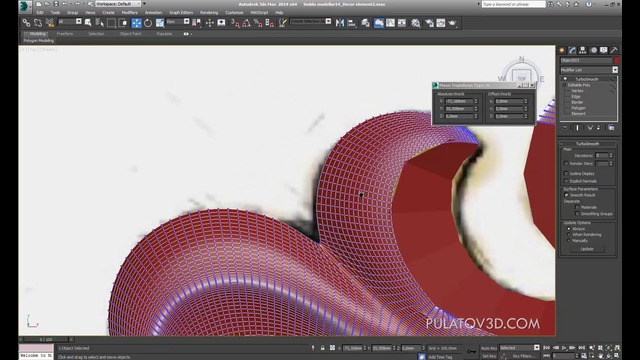Switch to the Create command panel tab
The height and width of the screenshot is (360, 640).
pos(562,50)
